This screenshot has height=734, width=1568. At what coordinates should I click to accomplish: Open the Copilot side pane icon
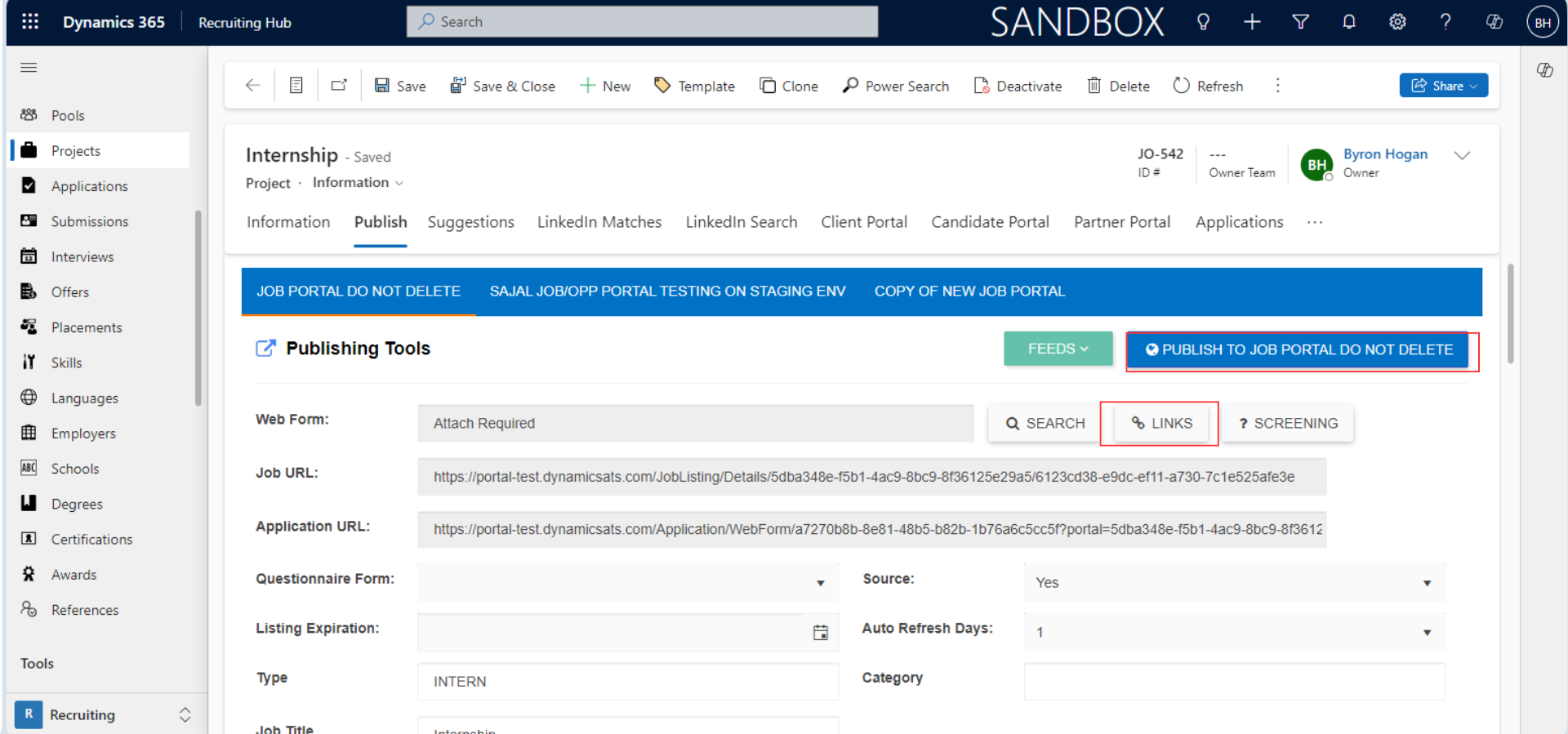click(1544, 70)
